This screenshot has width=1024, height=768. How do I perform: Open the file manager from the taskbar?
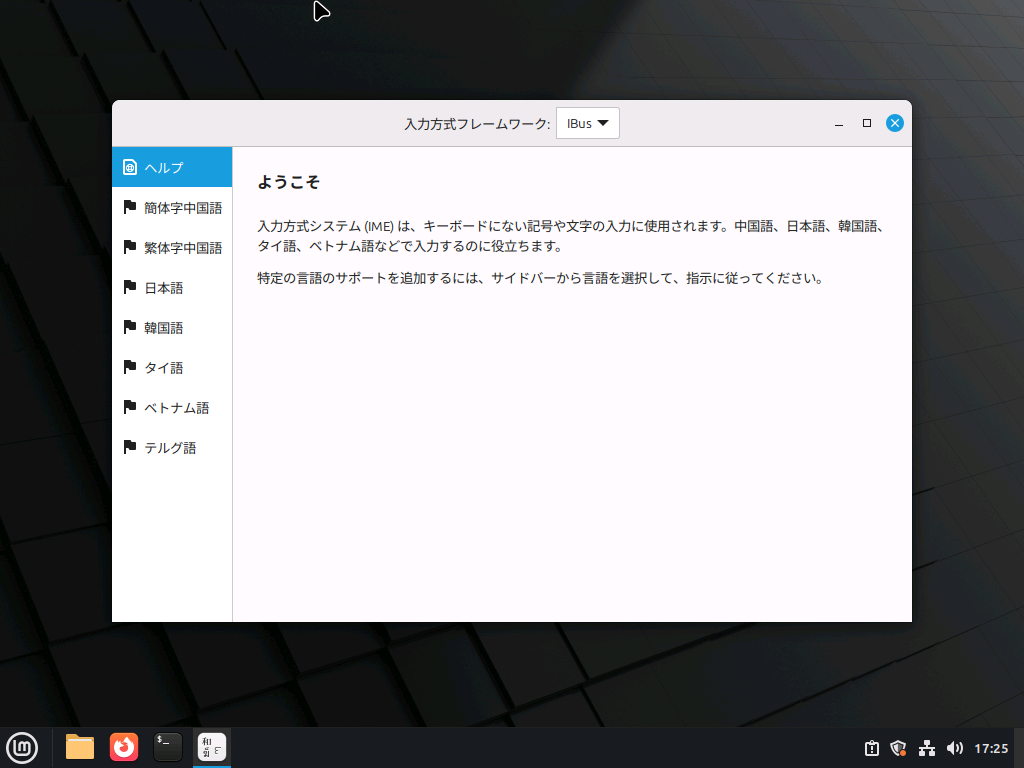pyautogui.click(x=79, y=747)
